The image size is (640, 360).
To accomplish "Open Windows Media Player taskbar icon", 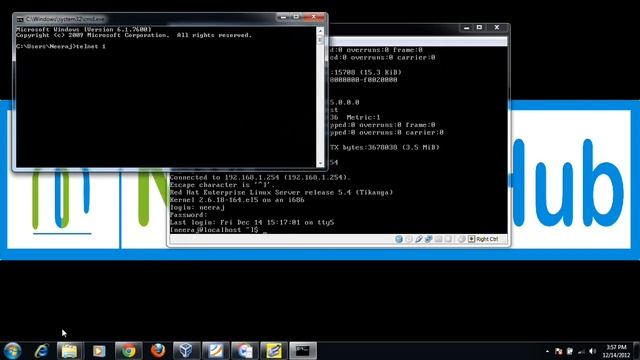I will [99, 351].
